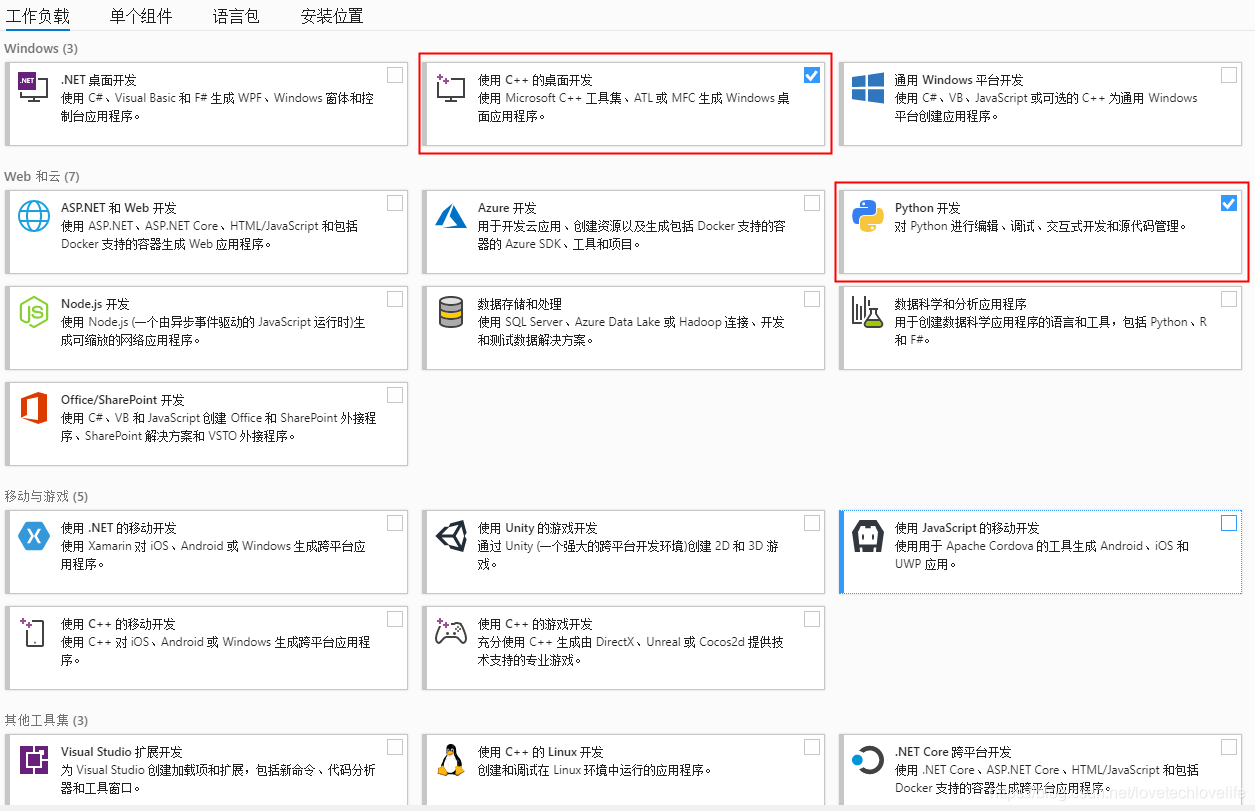Click the data storage database icon
1255x811 pixels.
[x=451, y=312]
